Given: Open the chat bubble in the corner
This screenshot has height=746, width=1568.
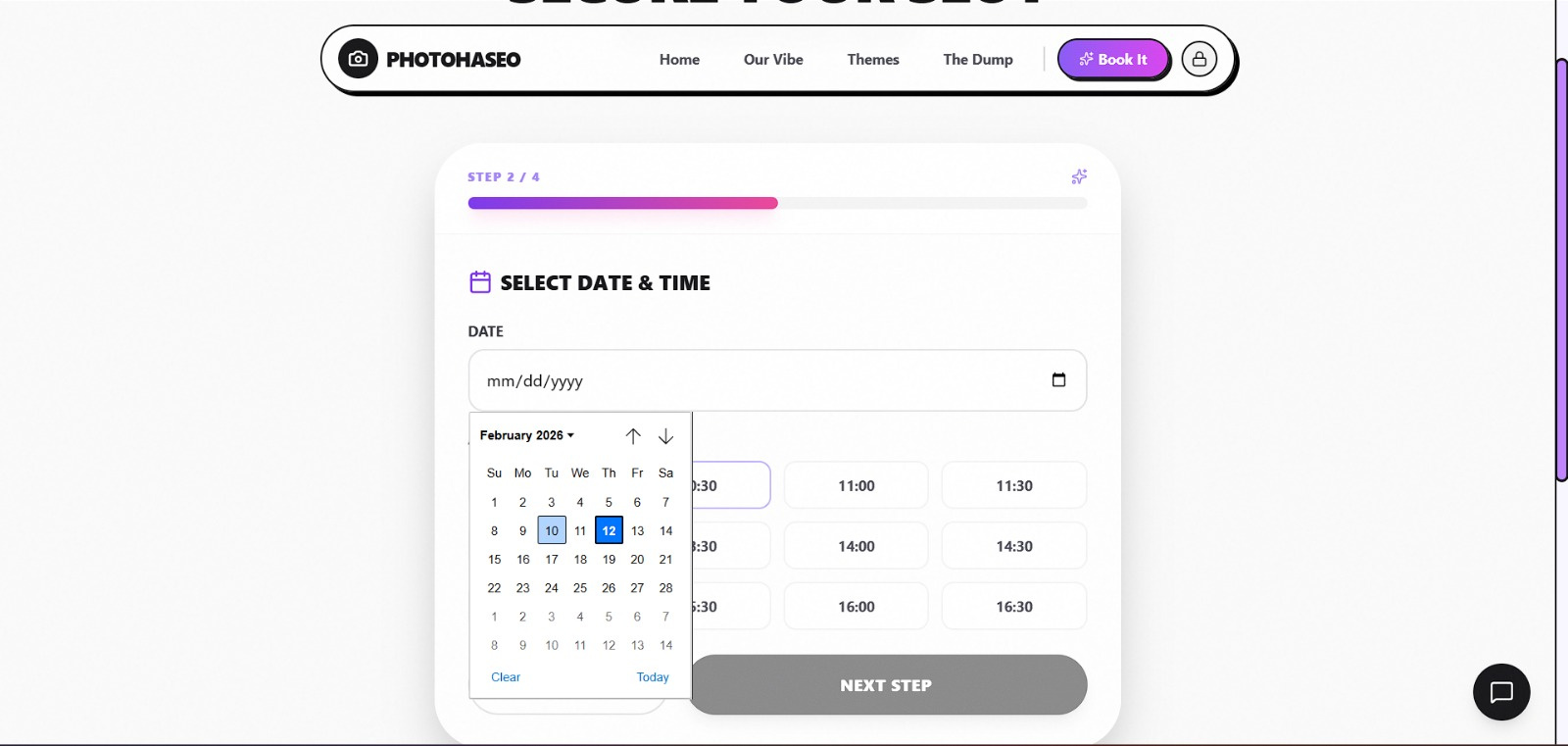Looking at the screenshot, I should pyautogui.click(x=1500, y=692).
